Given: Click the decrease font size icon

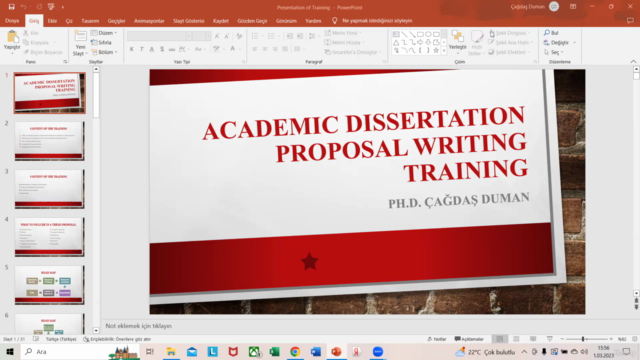Looking at the screenshot, I should pos(227,36).
